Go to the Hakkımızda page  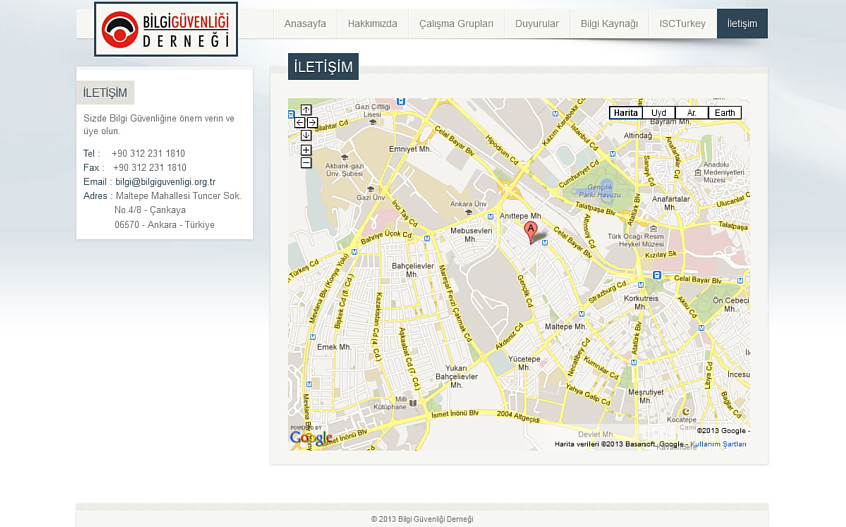(x=372, y=24)
